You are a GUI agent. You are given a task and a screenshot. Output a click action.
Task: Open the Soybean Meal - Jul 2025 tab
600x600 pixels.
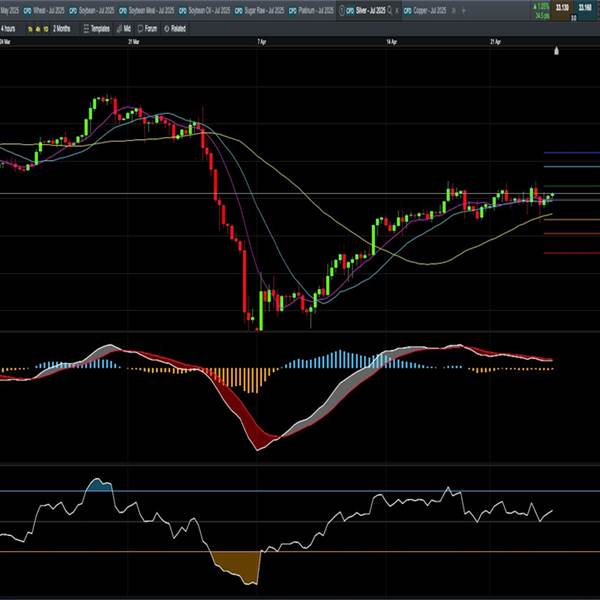pyautogui.click(x=147, y=10)
